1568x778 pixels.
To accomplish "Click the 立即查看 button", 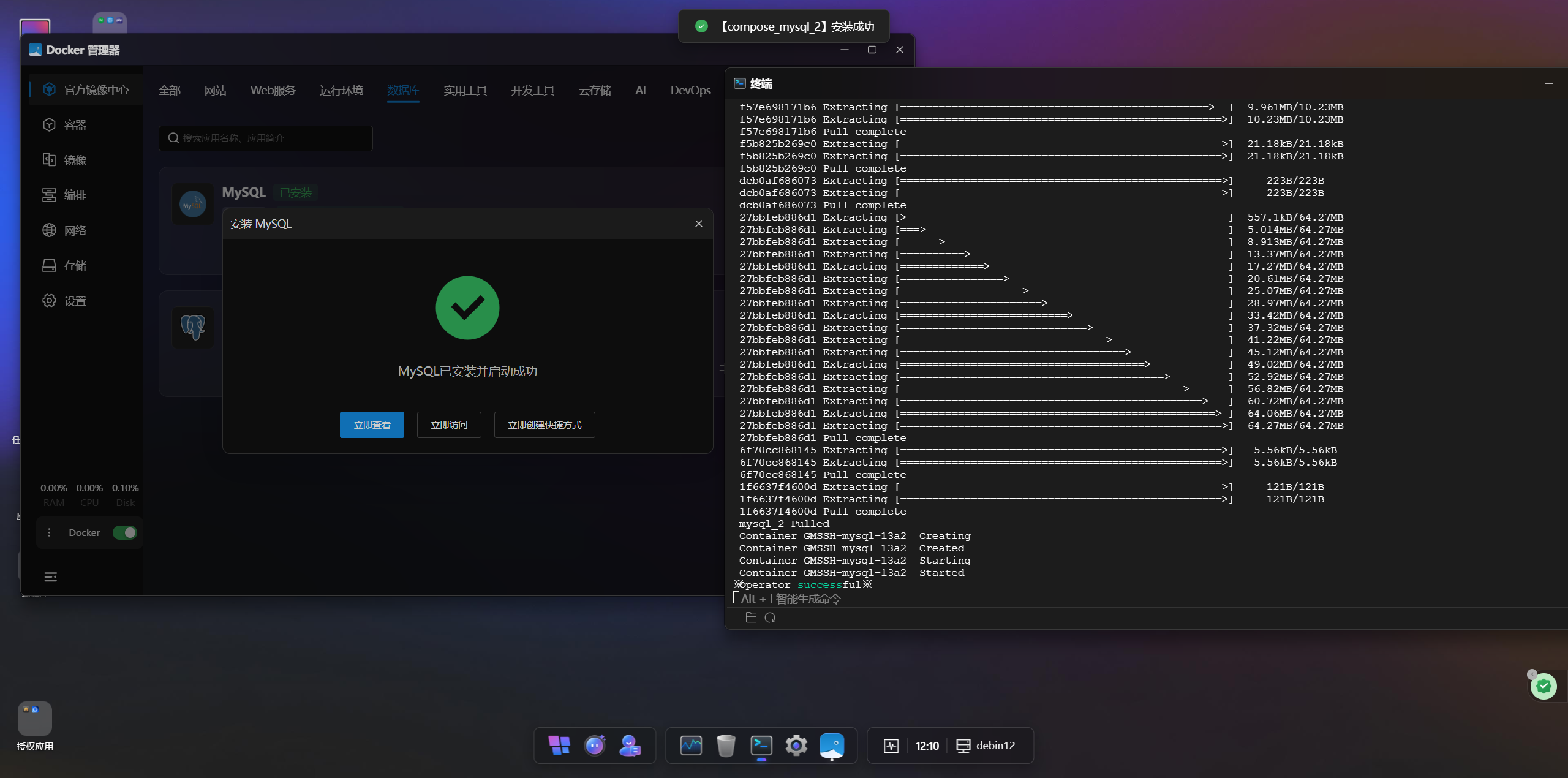I will point(372,425).
